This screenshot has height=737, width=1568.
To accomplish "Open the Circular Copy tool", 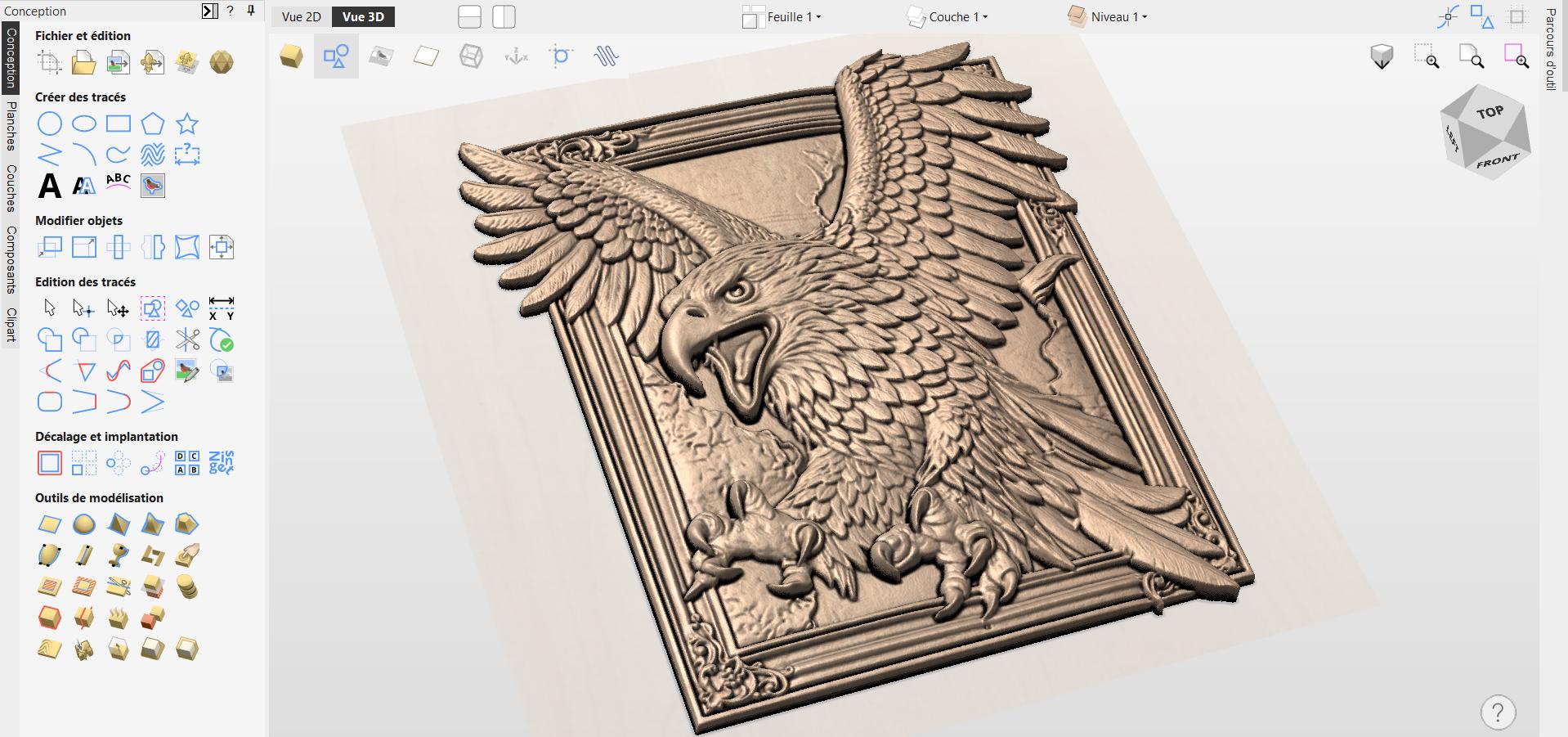I will 119,463.
